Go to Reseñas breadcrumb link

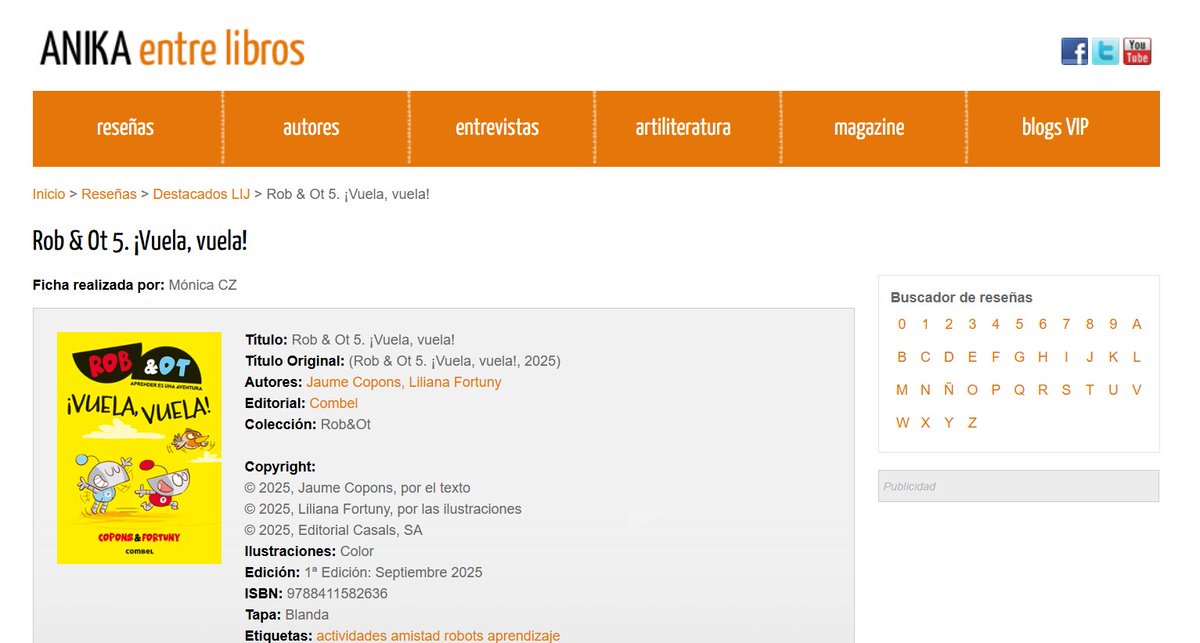pos(109,194)
